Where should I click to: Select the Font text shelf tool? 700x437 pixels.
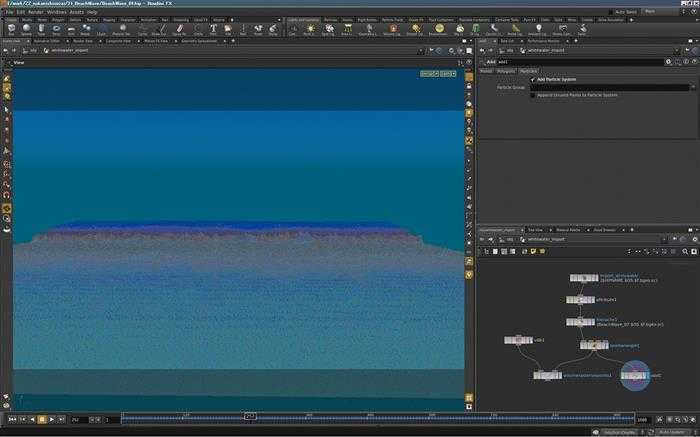(x=213, y=29)
